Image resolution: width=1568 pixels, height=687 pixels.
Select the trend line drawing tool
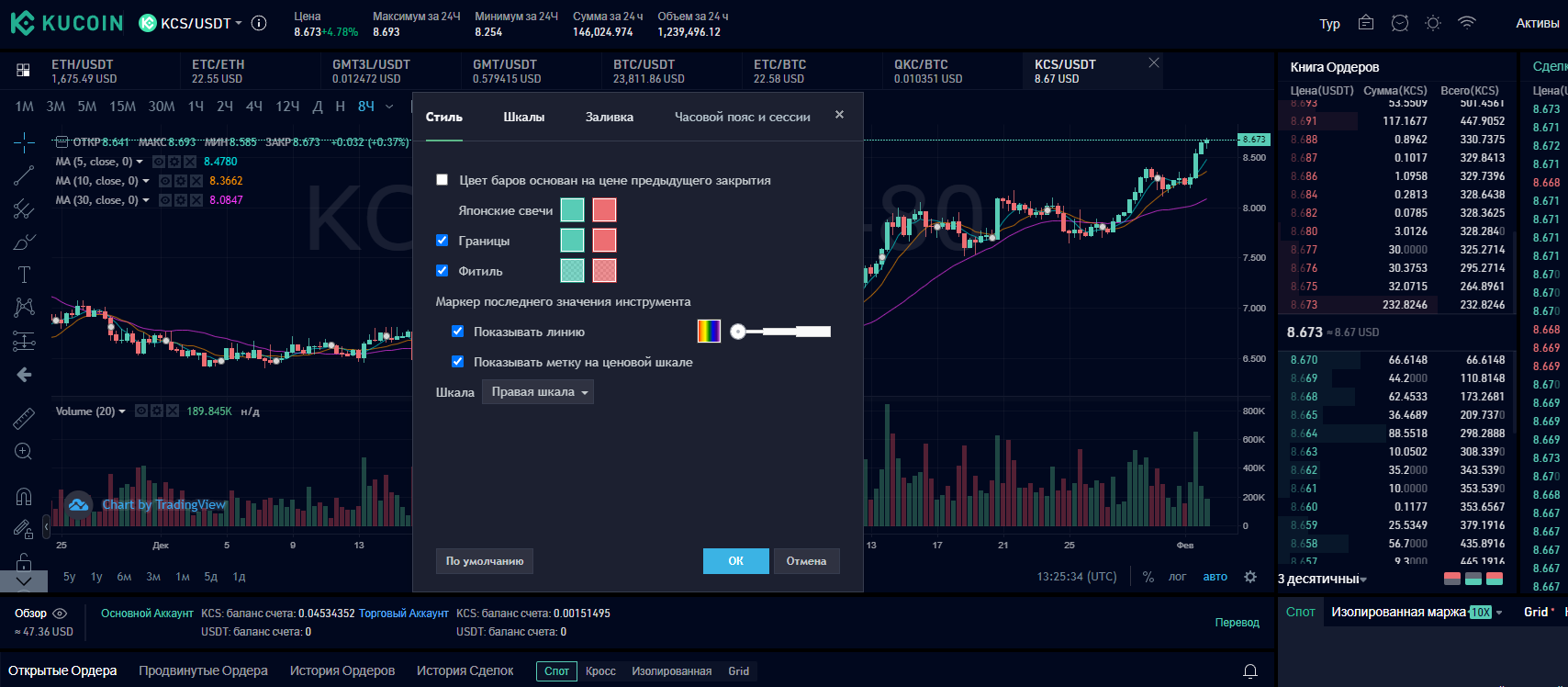(x=24, y=175)
